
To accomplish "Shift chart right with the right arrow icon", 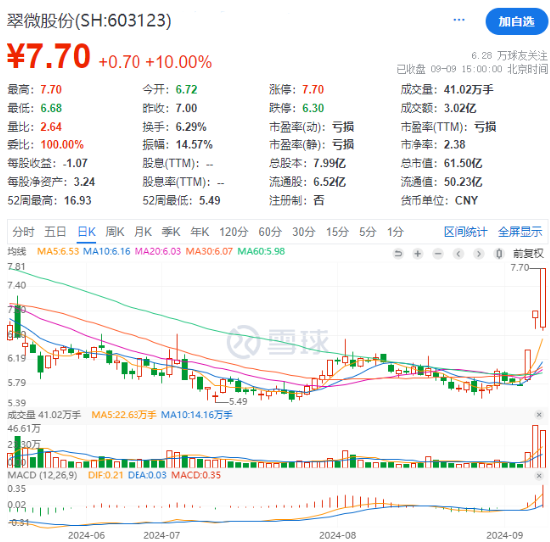I will click(x=478, y=253).
